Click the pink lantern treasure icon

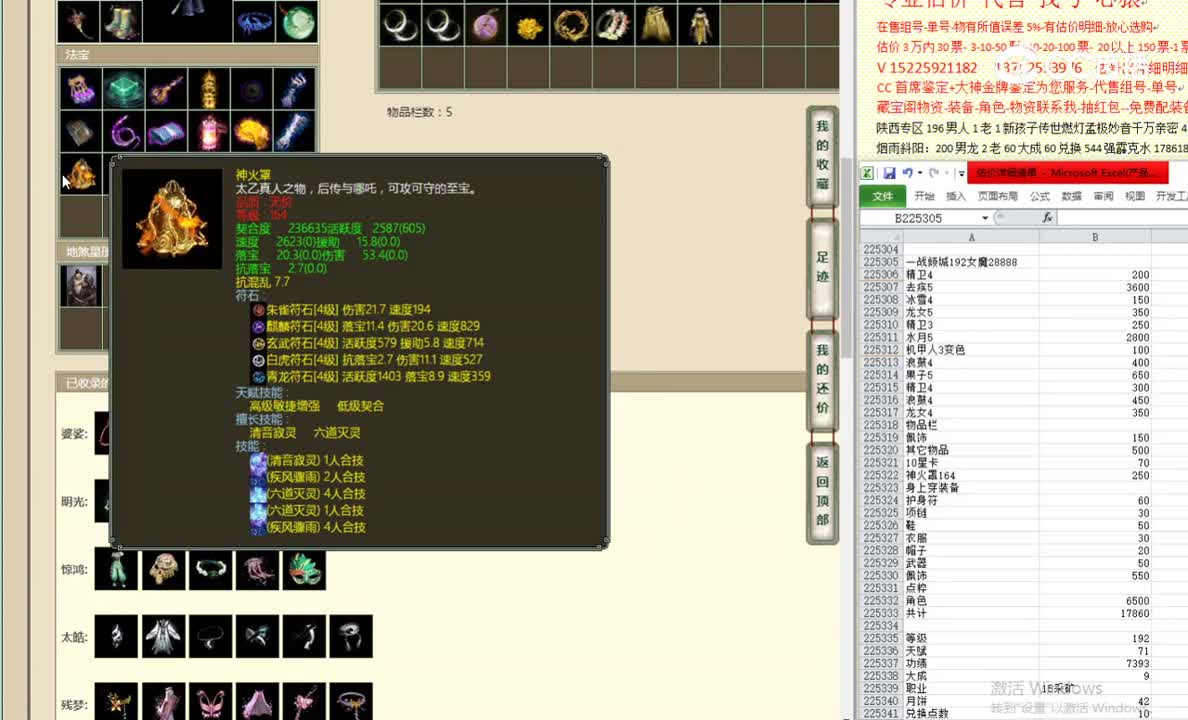pyautogui.click(x=209, y=133)
